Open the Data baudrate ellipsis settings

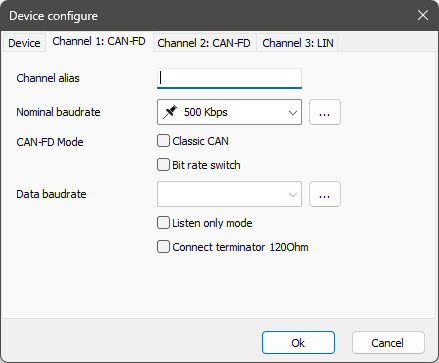coord(325,194)
